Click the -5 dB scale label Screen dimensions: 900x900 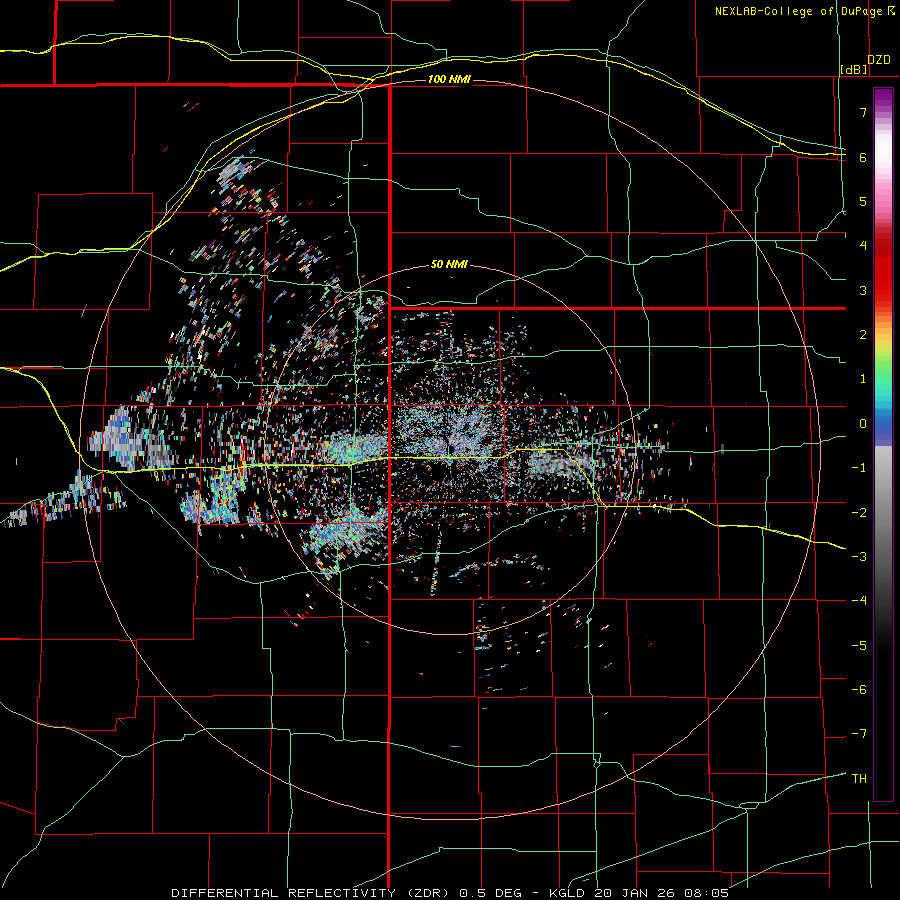click(859, 646)
